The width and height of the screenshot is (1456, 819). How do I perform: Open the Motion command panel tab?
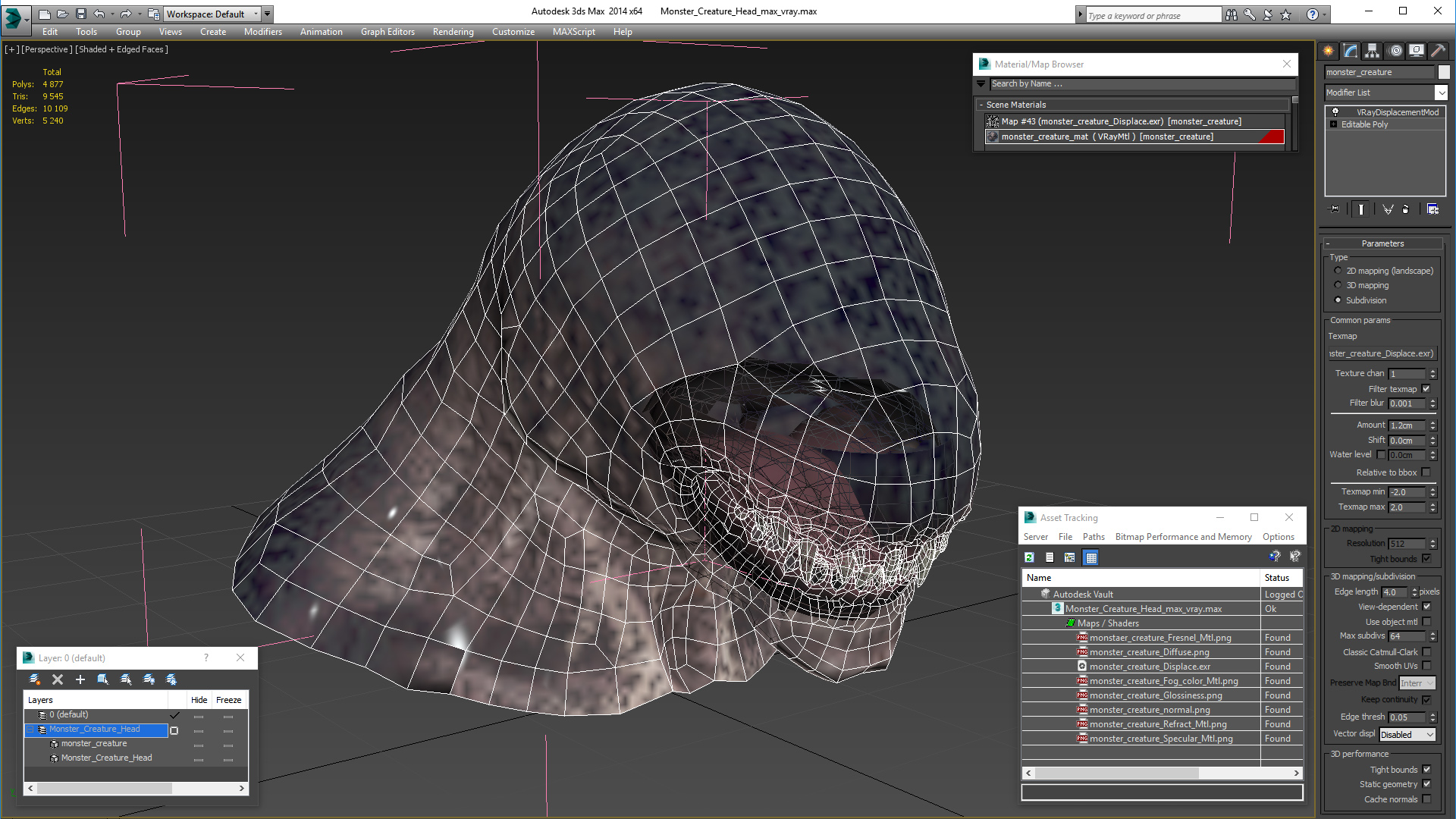tap(1395, 51)
